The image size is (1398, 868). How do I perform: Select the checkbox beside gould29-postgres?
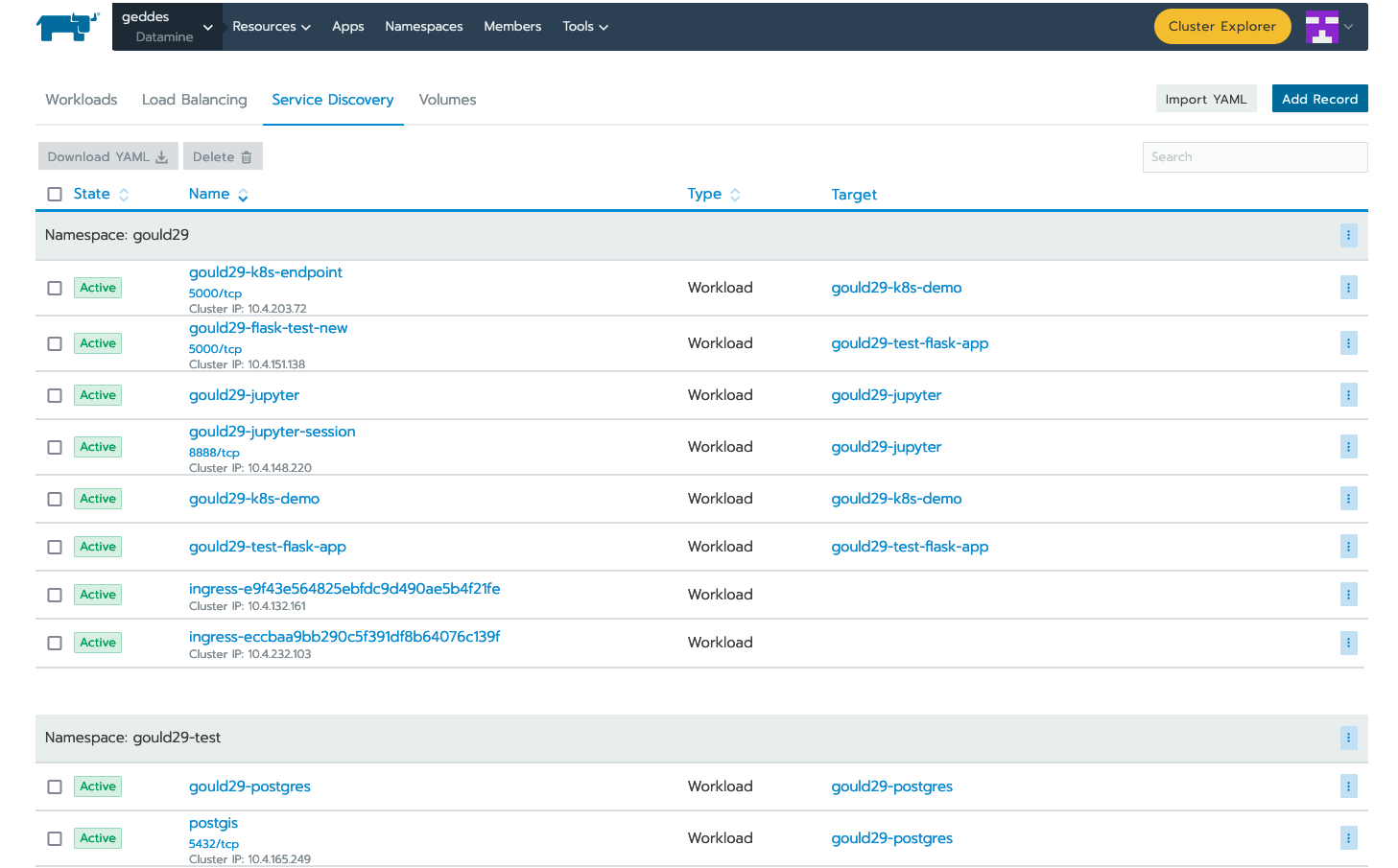tap(55, 786)
